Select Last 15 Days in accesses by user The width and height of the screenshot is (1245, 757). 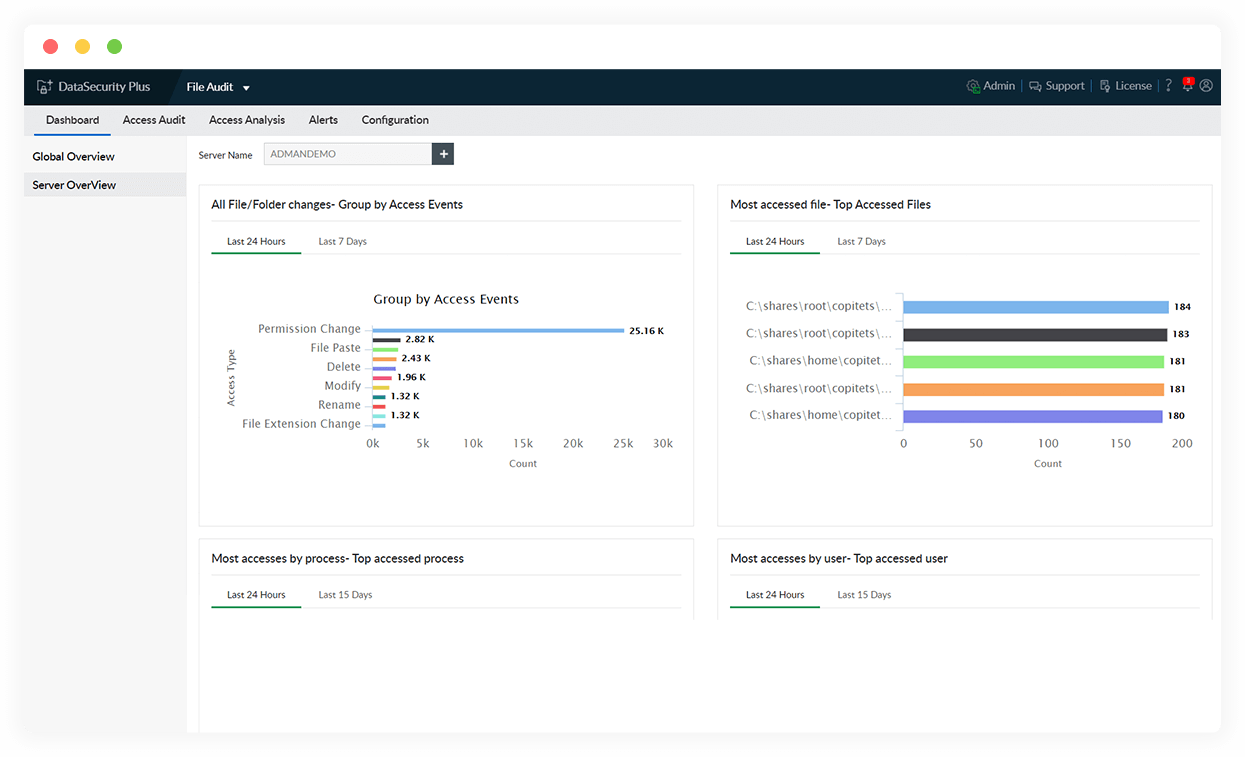tap(864, 595)
